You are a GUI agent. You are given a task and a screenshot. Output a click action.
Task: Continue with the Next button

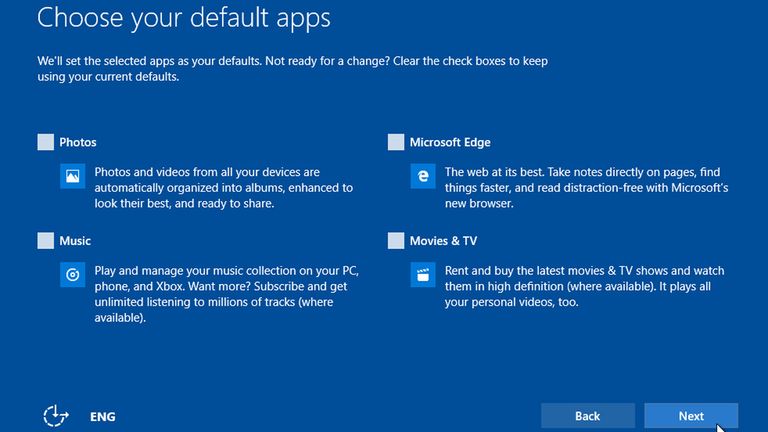691,416
